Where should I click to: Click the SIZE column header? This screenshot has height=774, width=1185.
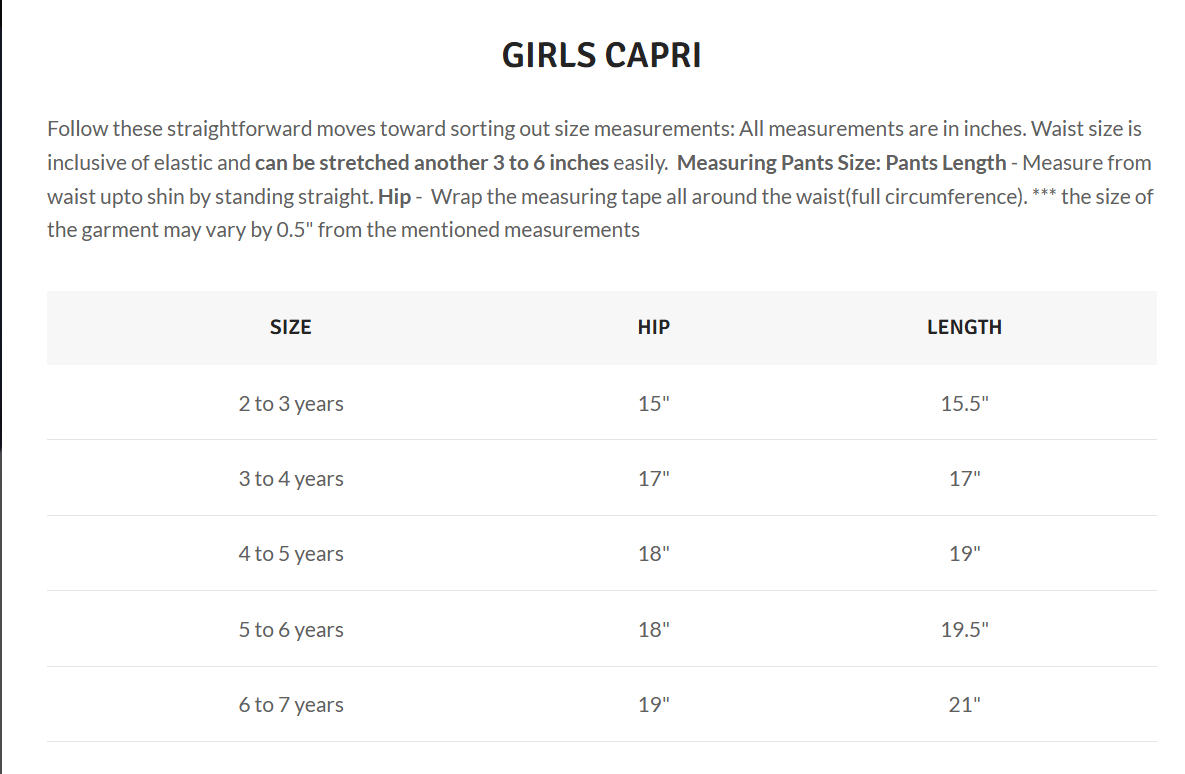[290, 327]
